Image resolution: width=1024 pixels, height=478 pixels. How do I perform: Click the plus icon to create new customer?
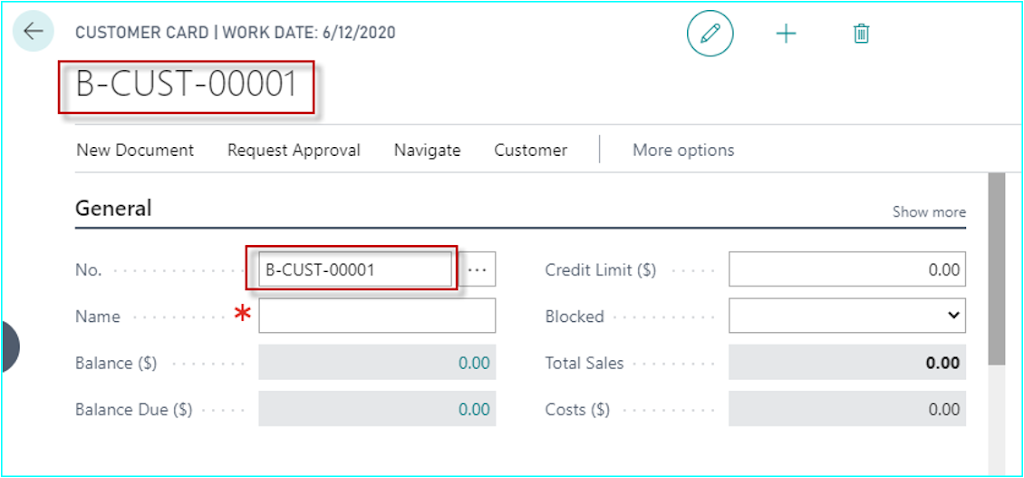pos(786,33)
